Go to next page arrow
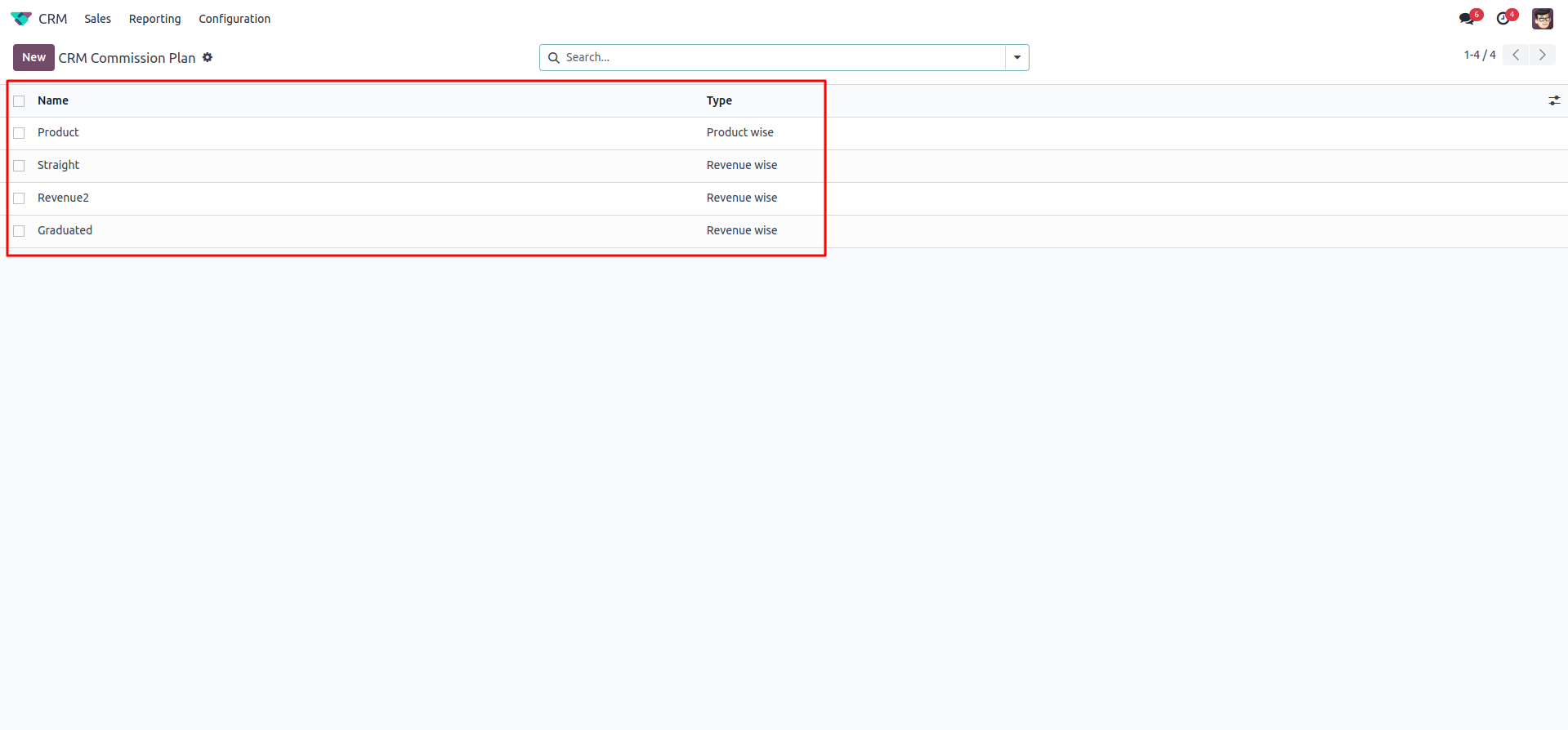The width and height of the screenshot is (1568, 730). coord(1542,55)
